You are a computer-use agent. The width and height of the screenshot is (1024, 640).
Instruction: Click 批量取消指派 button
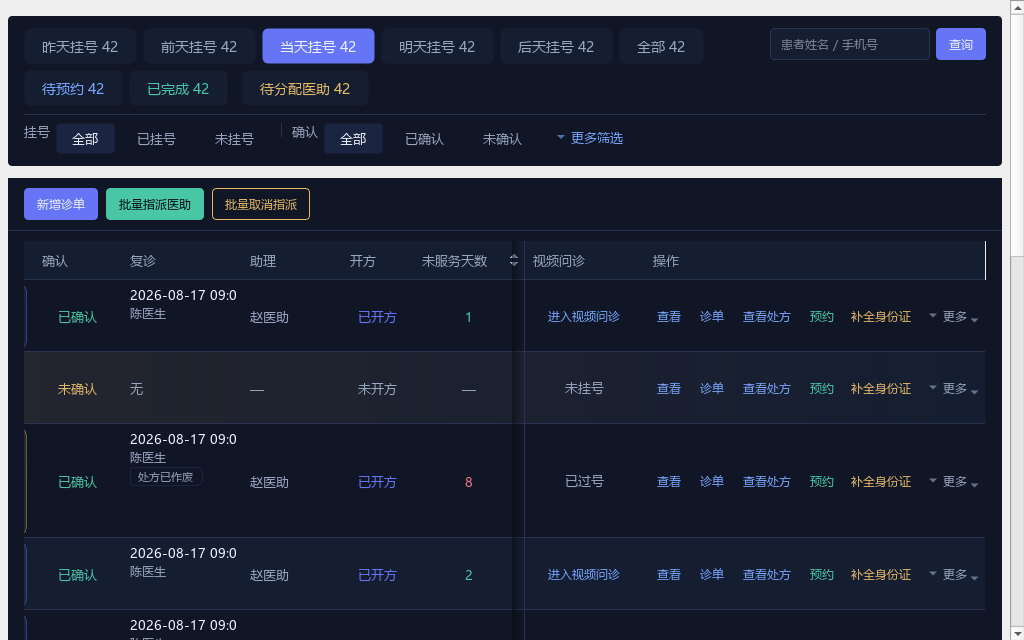(261, 204)
